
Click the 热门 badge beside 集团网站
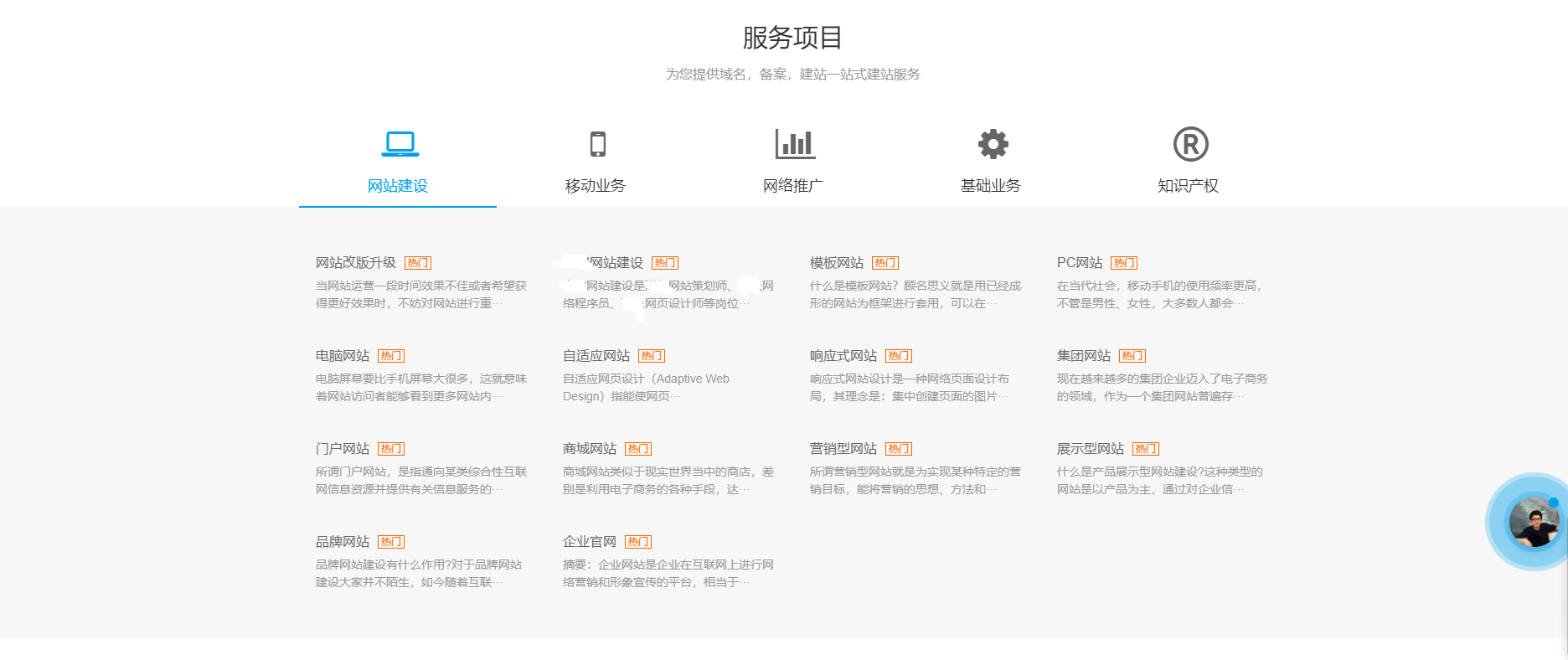coord(1132,356)
